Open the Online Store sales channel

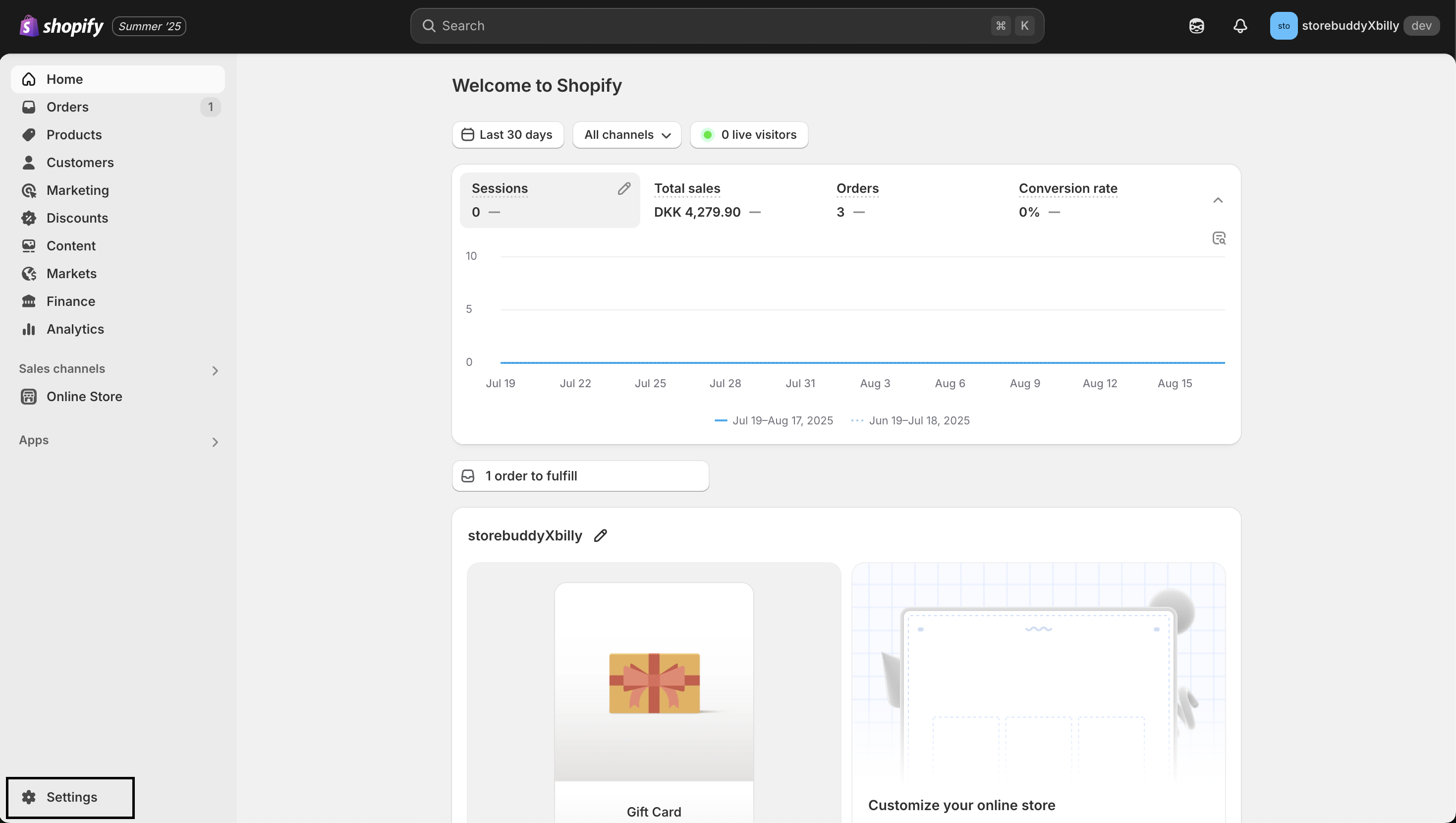pyautogui.click(x=117, y=397)
